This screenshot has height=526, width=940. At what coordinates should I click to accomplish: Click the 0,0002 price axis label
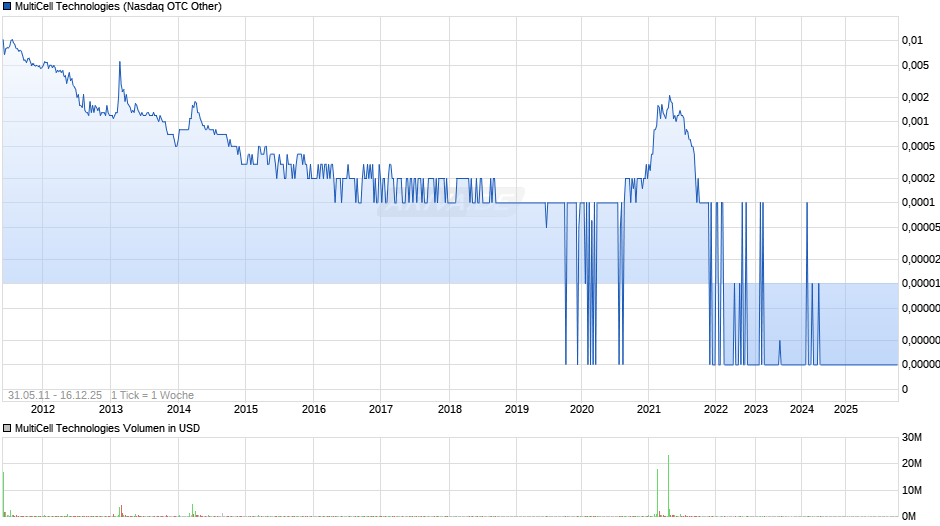coord(918,178)
